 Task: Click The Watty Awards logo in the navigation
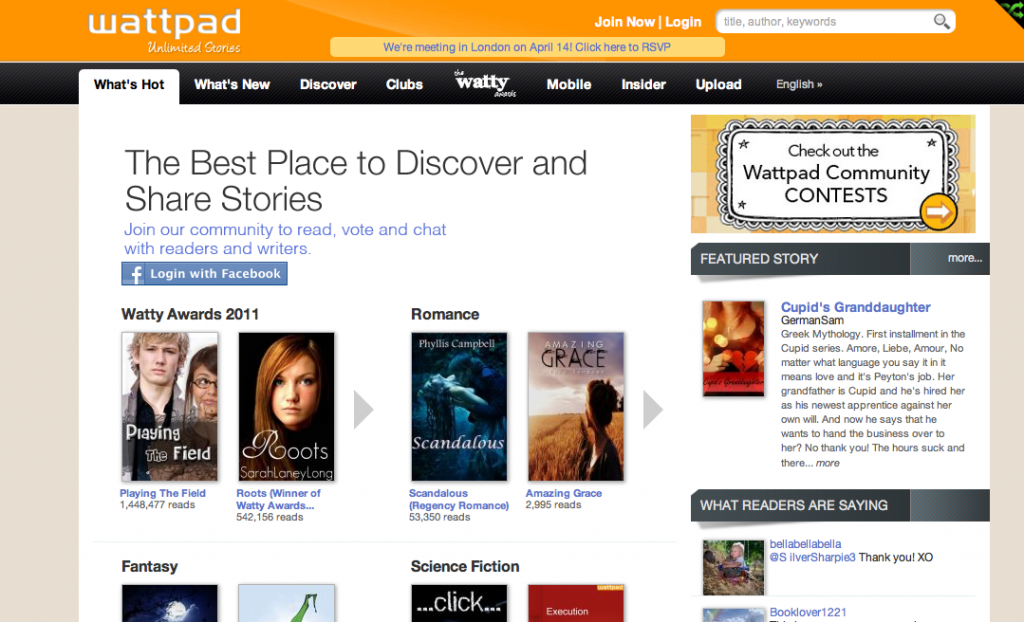(x=483, y=84)
